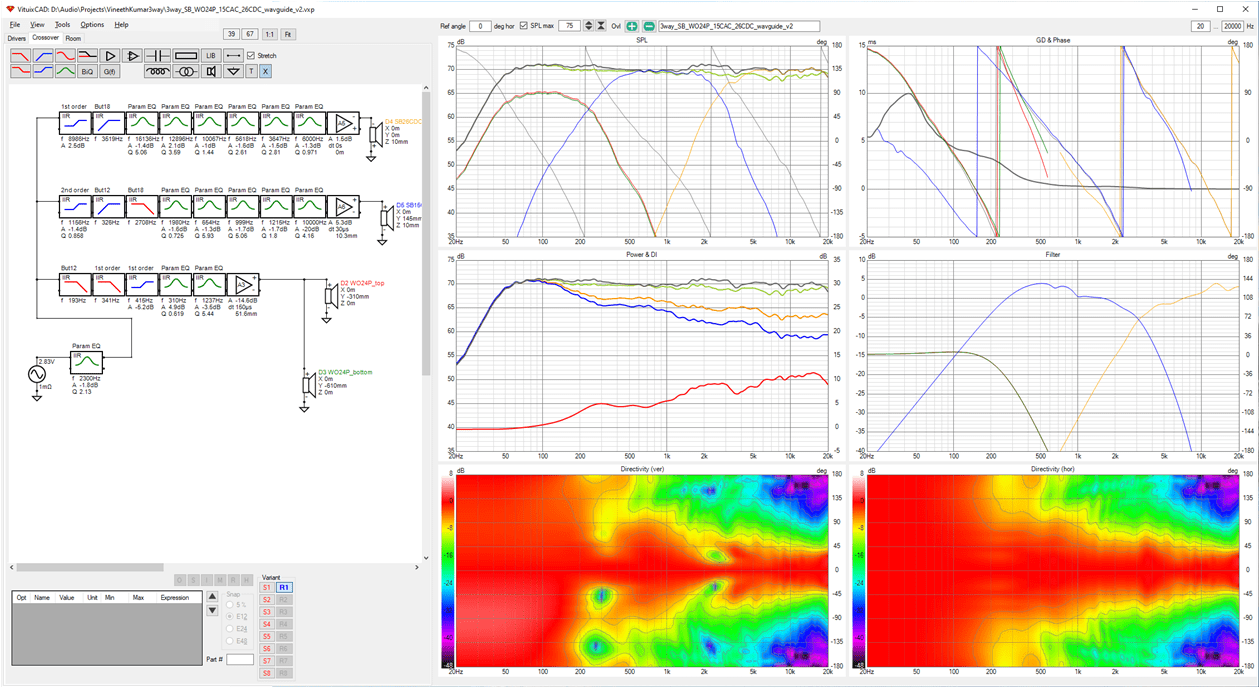Switch to the Drivers tab
The width and height of the screenshot is (1260, 688).
[x=16, y=38]
